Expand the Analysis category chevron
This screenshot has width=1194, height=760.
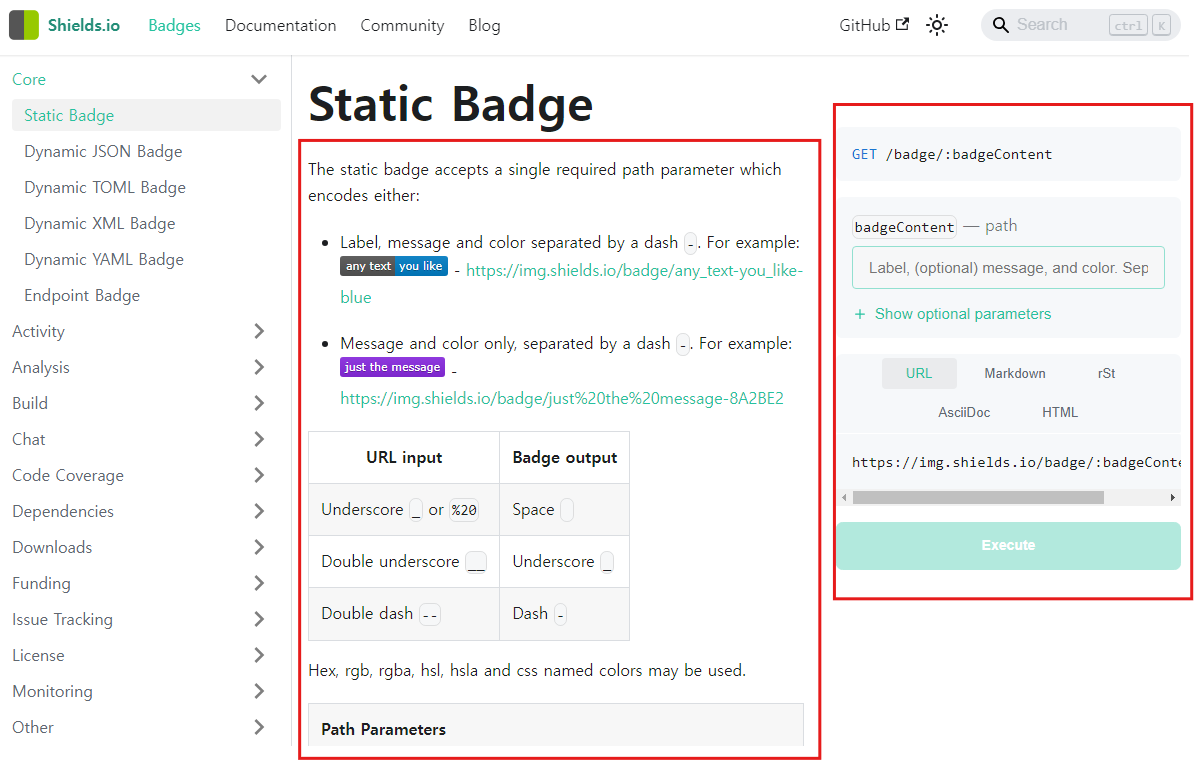pyautogui.click(x=259, y=367)
